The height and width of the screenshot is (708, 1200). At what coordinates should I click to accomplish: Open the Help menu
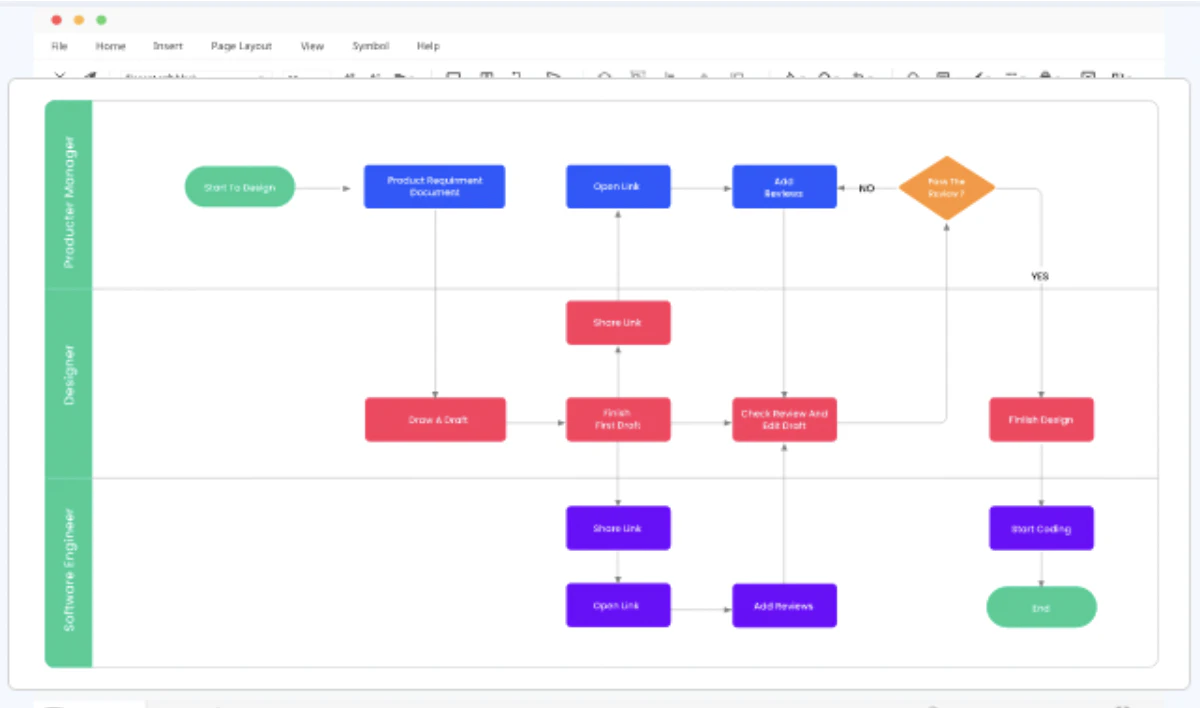click(x=428, y=46)
